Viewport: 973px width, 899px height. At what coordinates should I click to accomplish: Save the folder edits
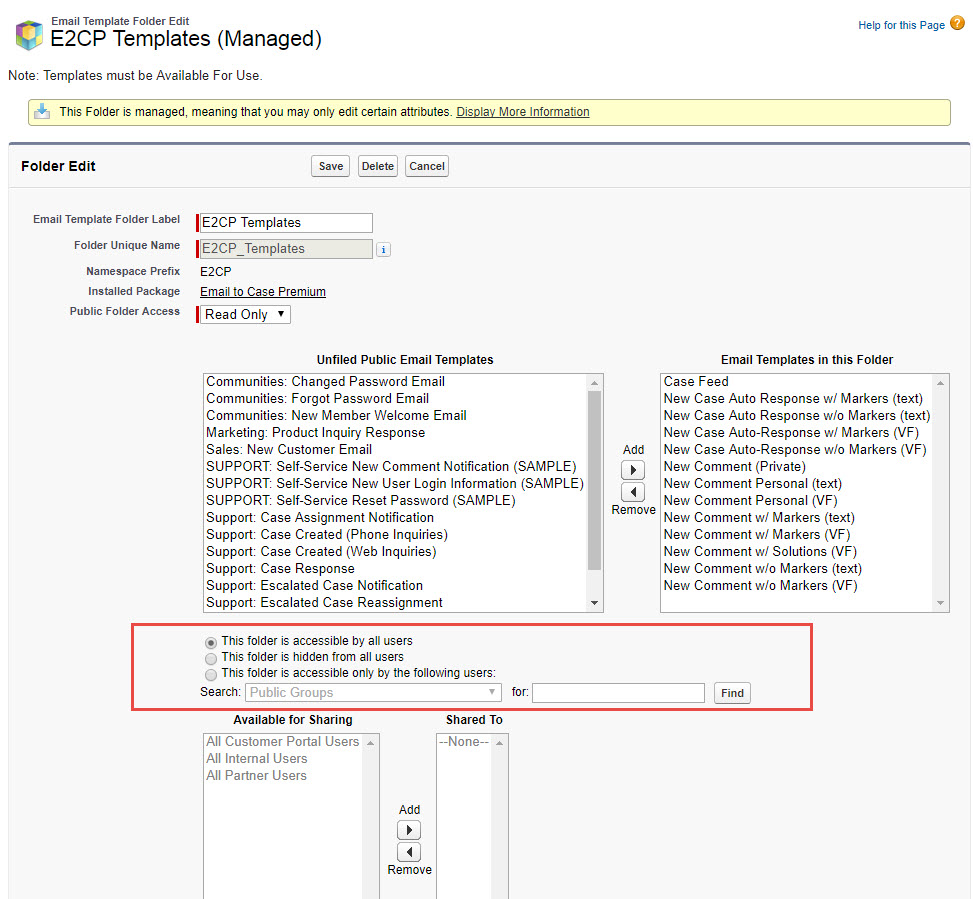click(331, 166)
